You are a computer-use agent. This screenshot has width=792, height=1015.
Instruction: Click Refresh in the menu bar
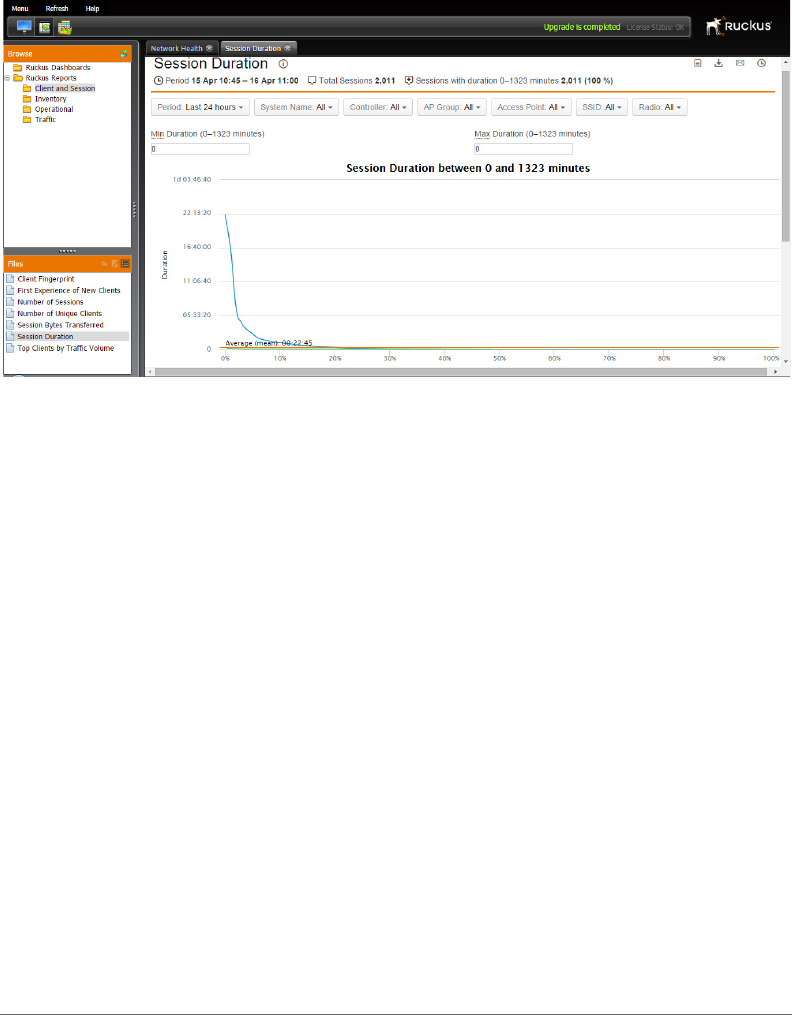(x=57, y=8)
